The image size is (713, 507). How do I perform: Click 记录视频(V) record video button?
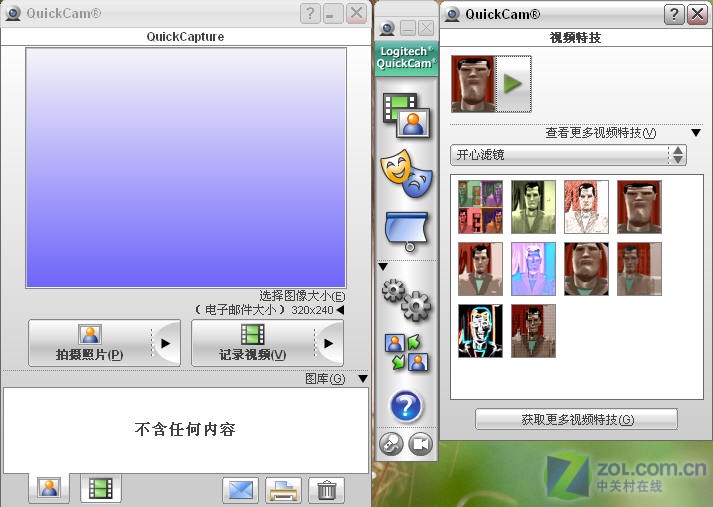click(x=252, y=343)
